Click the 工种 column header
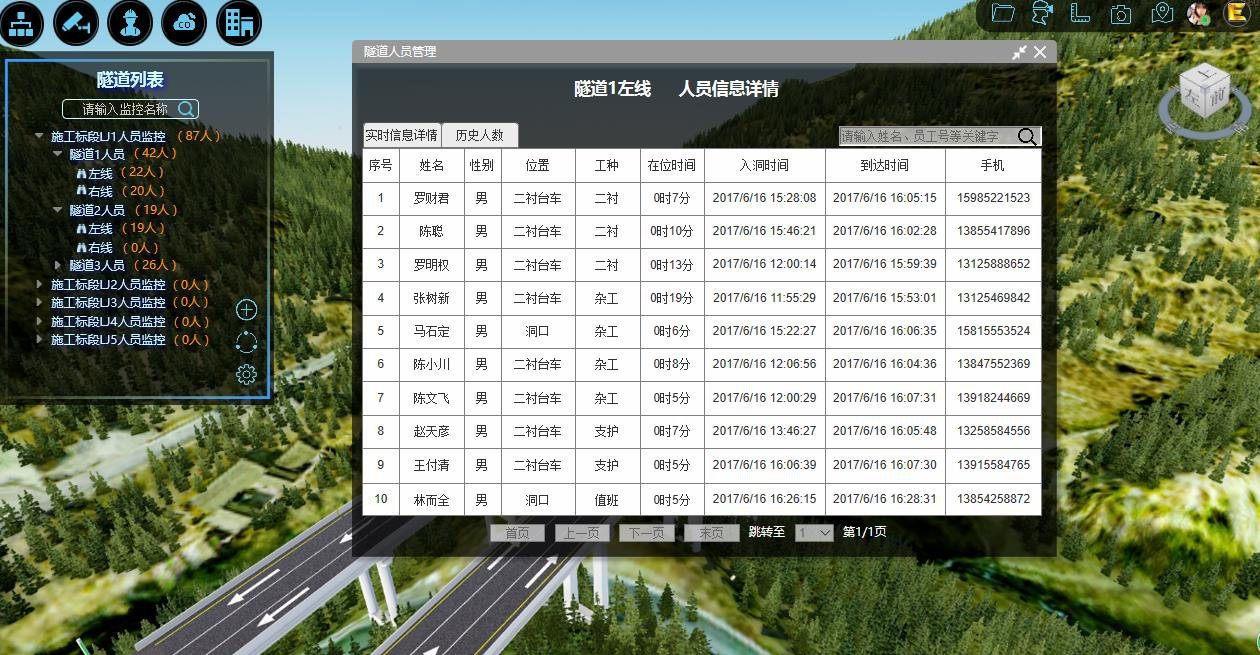This screenshot has width=1260, height=655. tap(607, 165)
